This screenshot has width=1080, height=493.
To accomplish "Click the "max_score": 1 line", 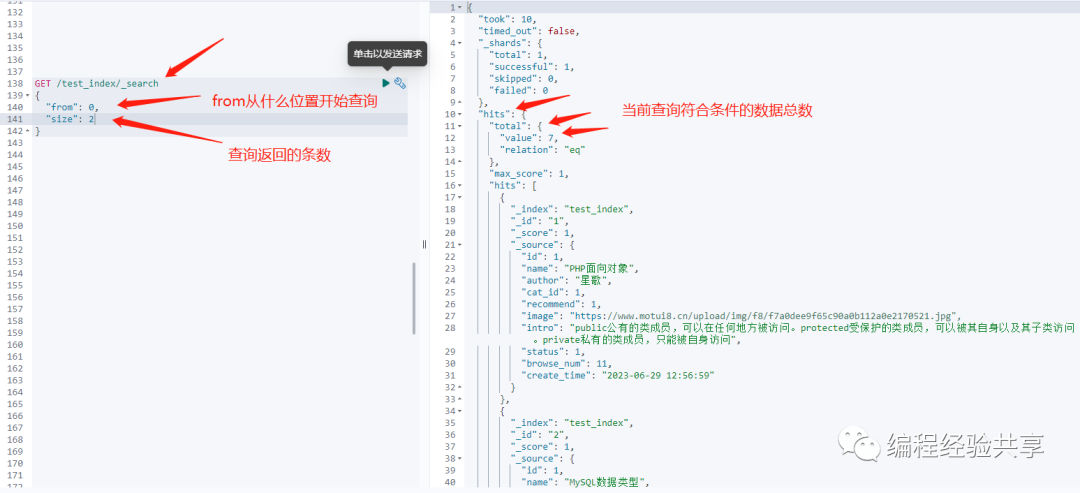I will [x=528, y=174].
